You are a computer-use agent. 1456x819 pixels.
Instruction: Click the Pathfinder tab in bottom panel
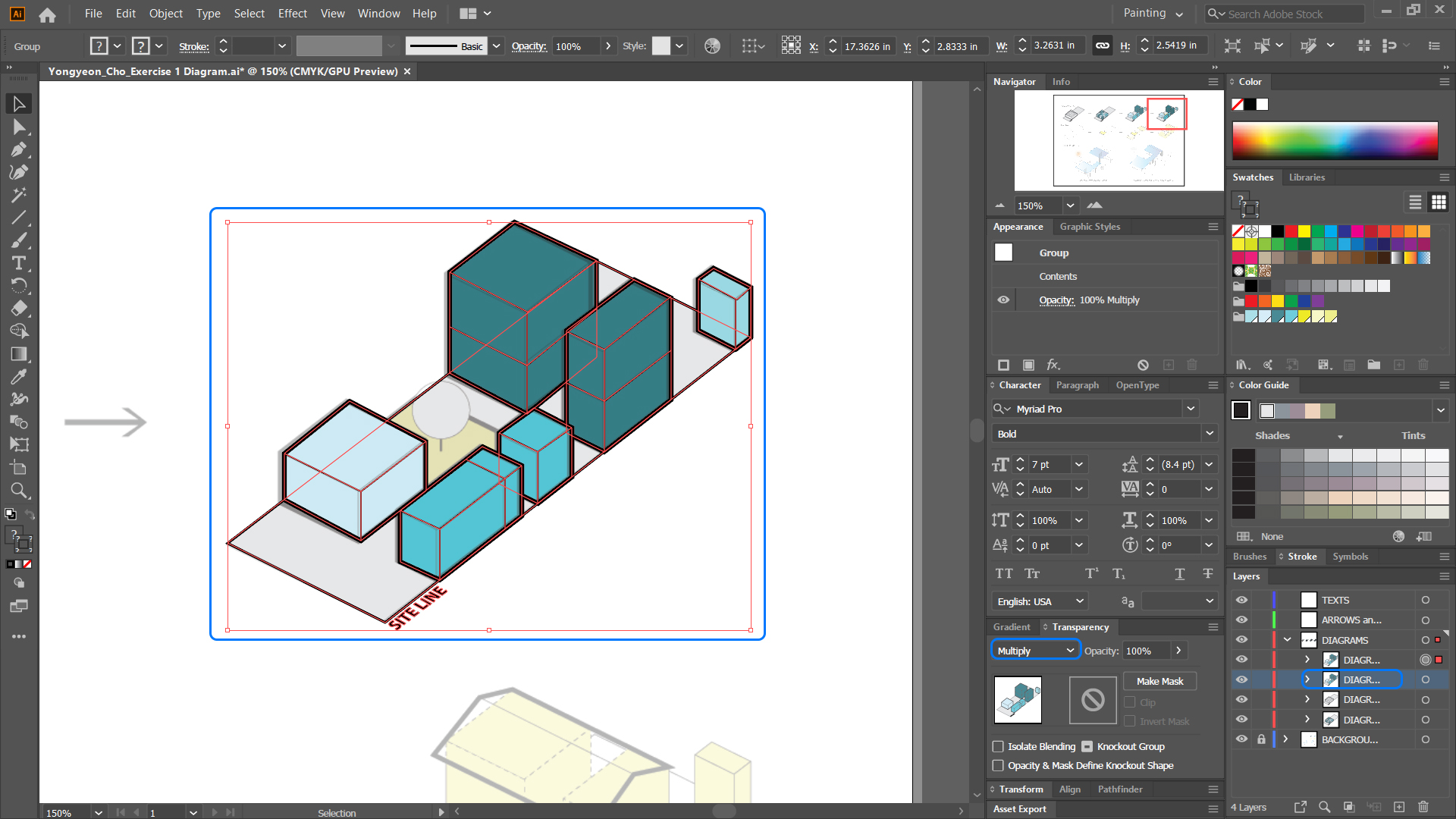tap(1118, 789)
